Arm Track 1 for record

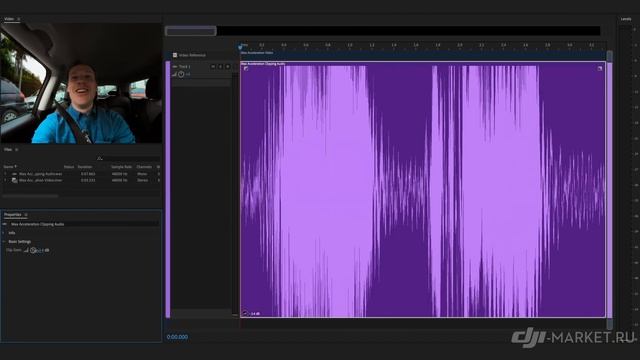(x=228, y=67)
